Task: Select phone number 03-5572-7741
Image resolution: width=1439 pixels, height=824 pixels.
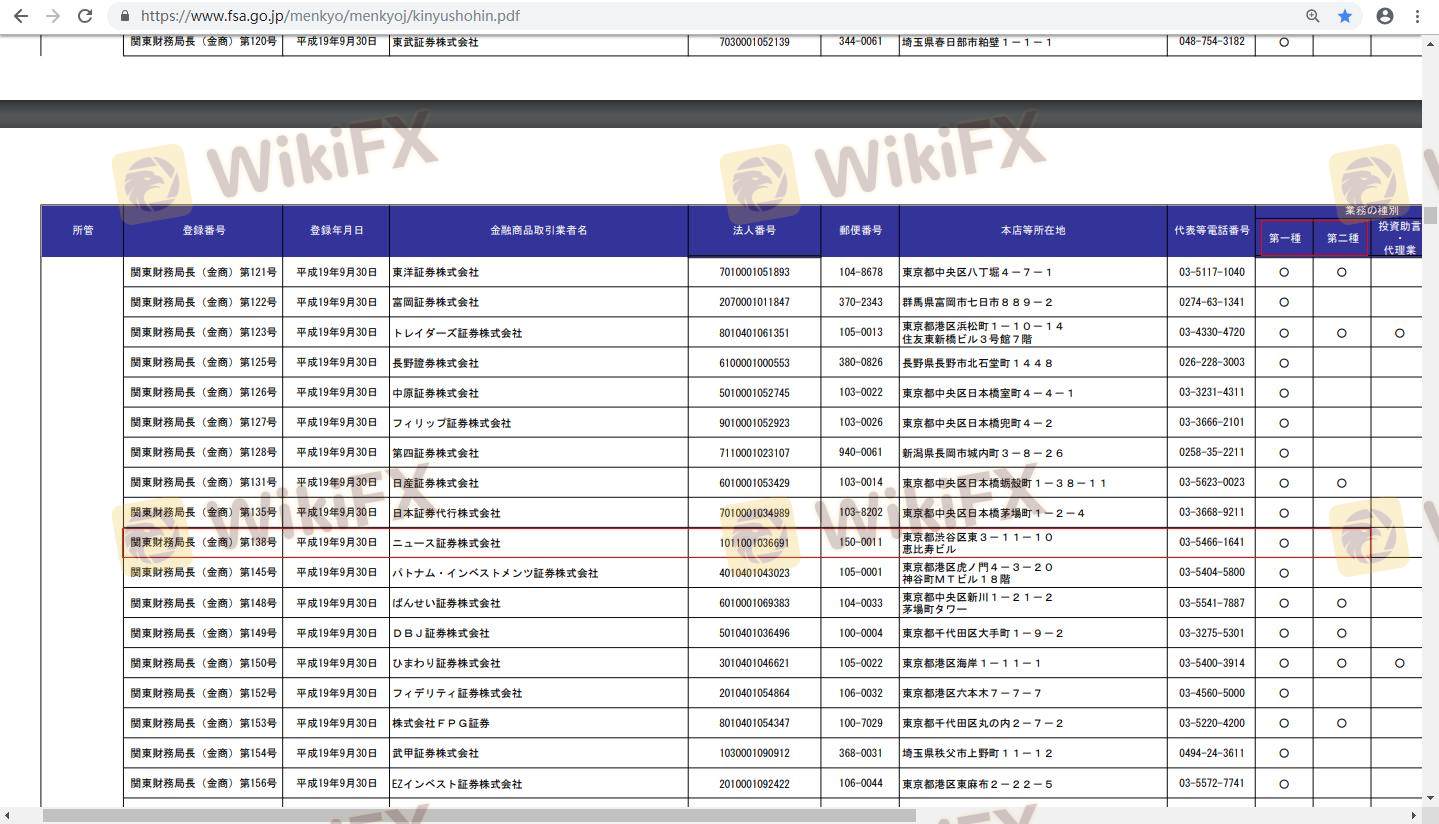Action: pos(1211,783)
